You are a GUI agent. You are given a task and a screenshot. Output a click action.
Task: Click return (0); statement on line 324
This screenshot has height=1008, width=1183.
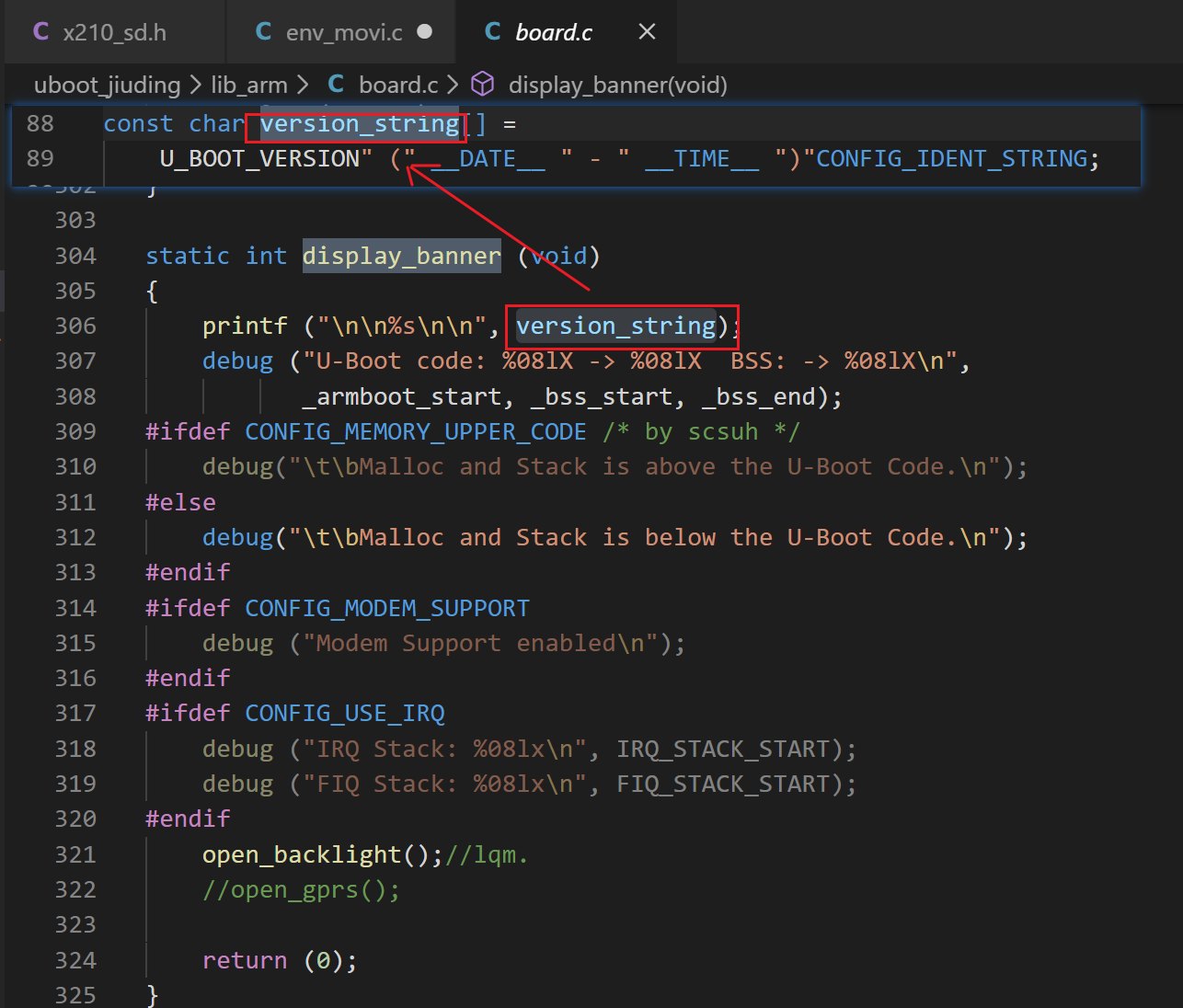(x=280, y=960)
